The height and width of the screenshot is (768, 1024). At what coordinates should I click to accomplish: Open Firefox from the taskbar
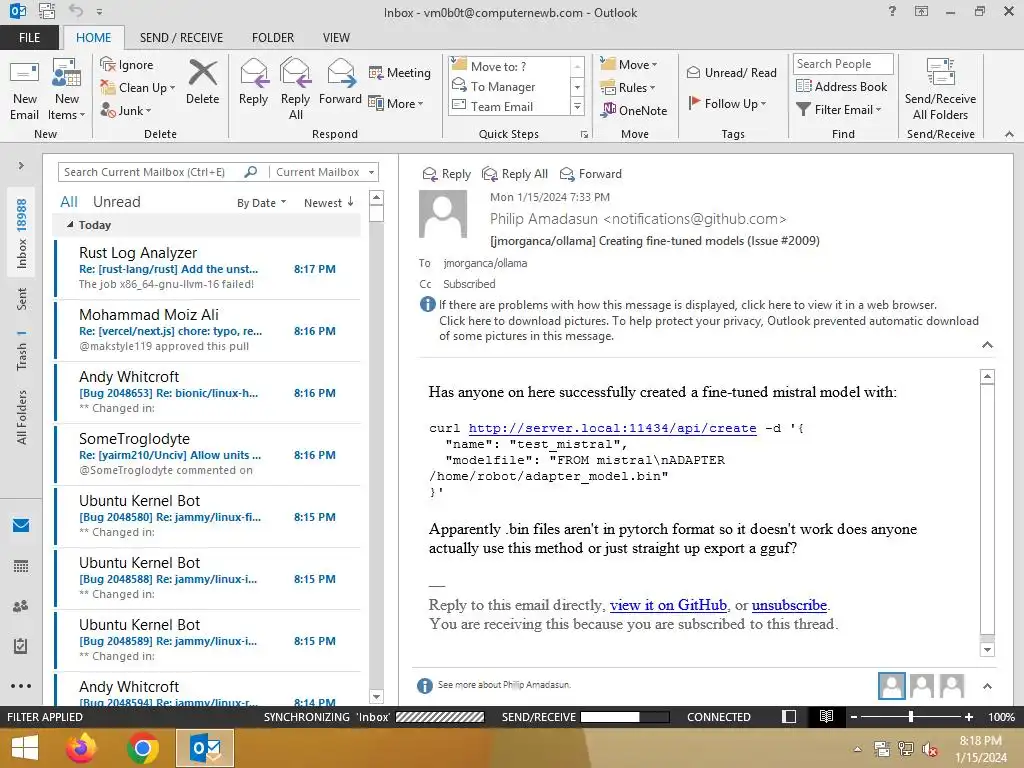click(80, 748)
